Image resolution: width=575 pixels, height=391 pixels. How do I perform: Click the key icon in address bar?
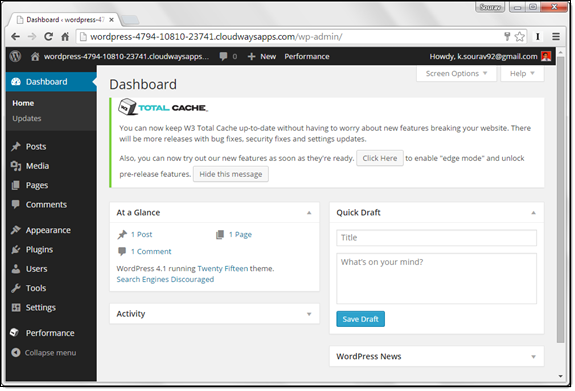tap(508, 36)
